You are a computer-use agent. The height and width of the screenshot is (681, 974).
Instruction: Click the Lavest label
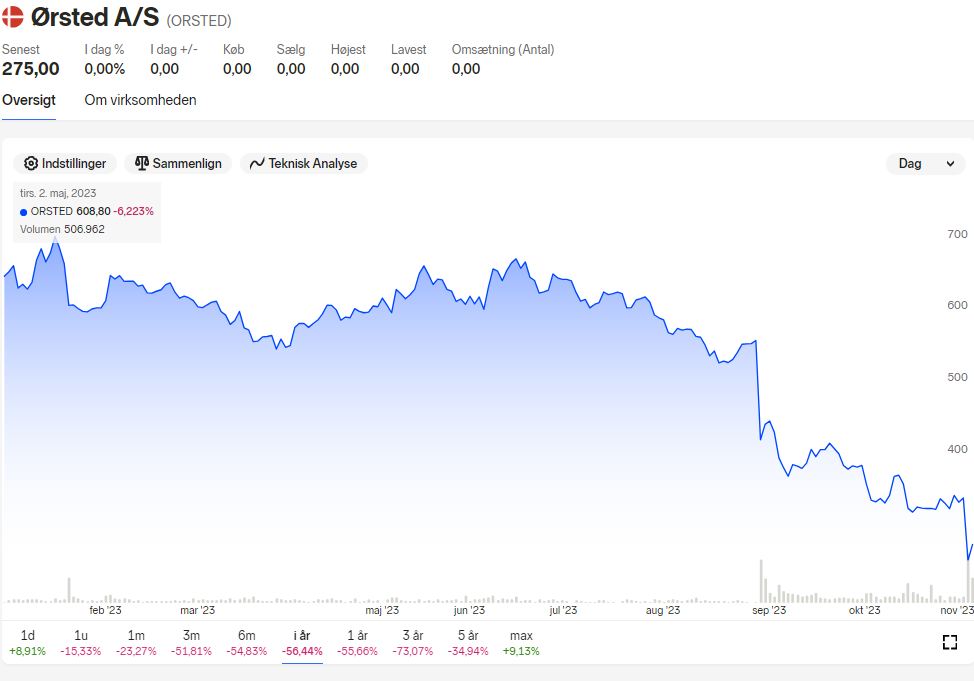click(408, 50)
